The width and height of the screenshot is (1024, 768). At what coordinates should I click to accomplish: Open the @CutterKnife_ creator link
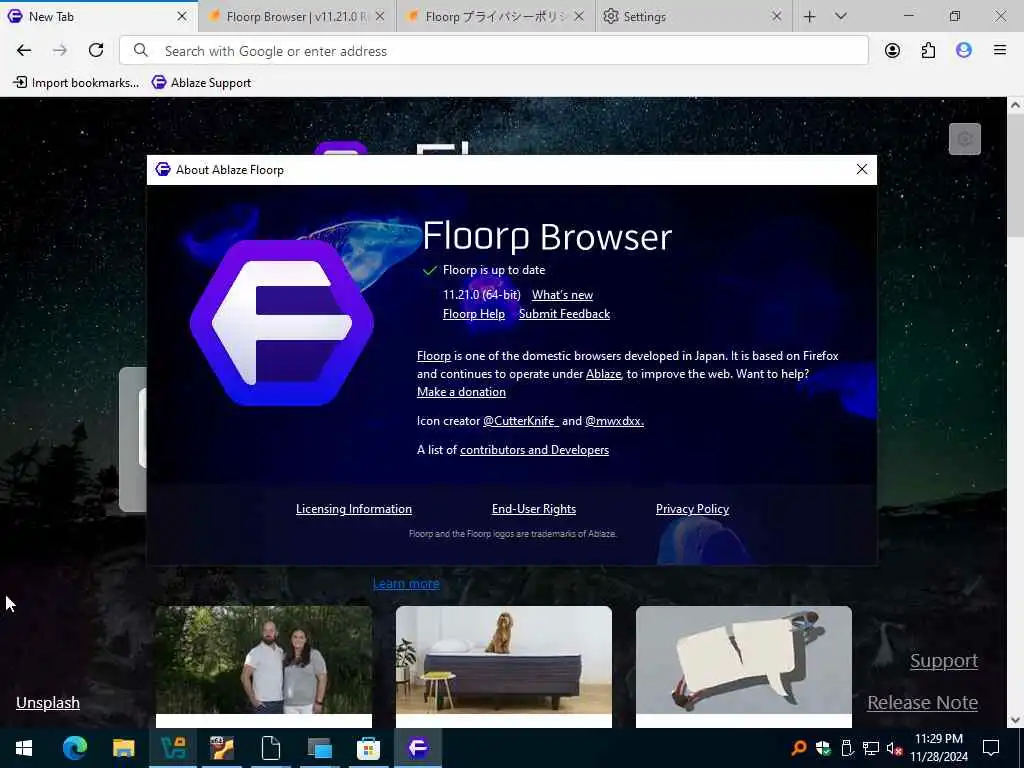[x=520, y=421]
